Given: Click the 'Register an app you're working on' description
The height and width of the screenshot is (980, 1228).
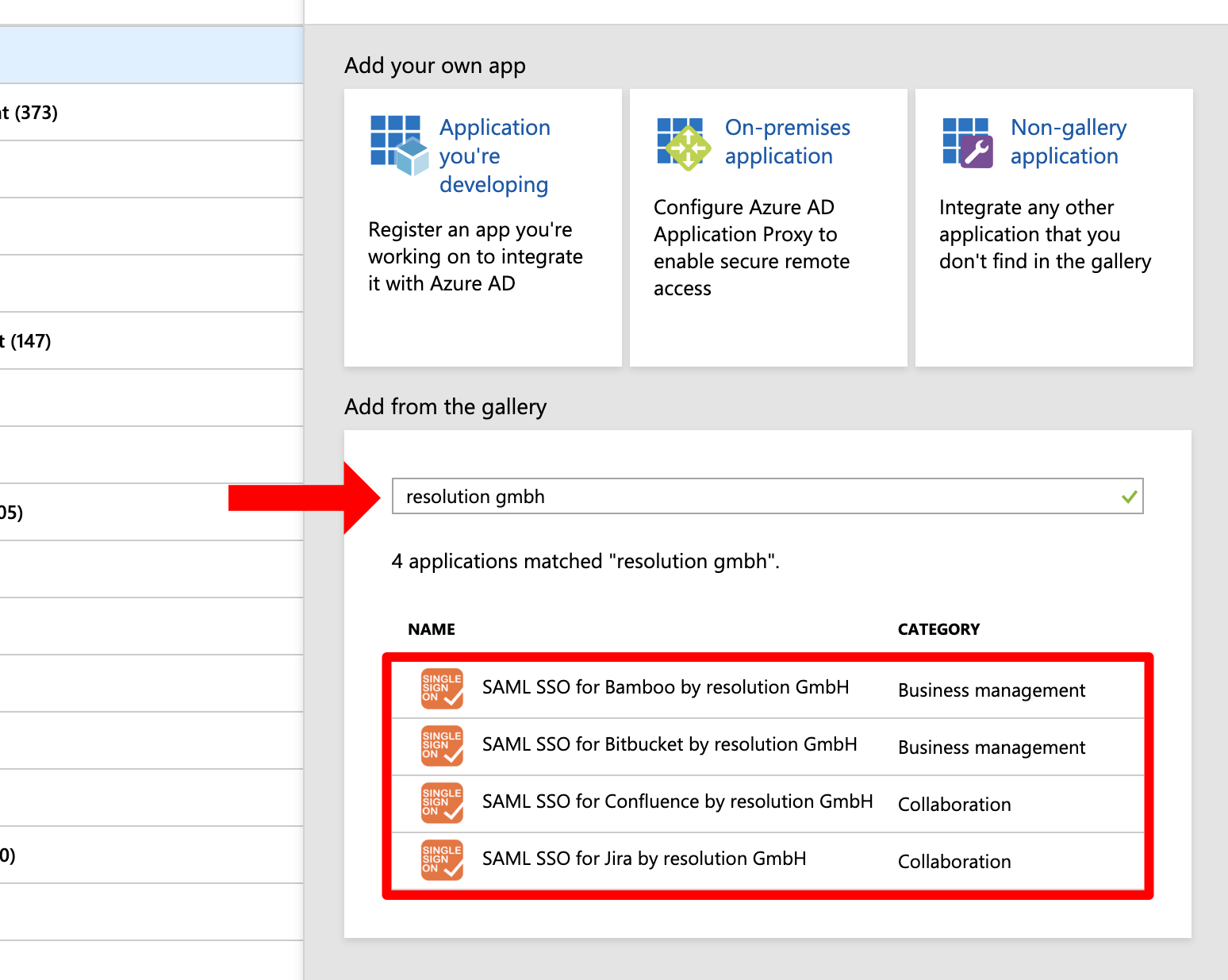Looking at the screenshot, I should click(475, 256).
